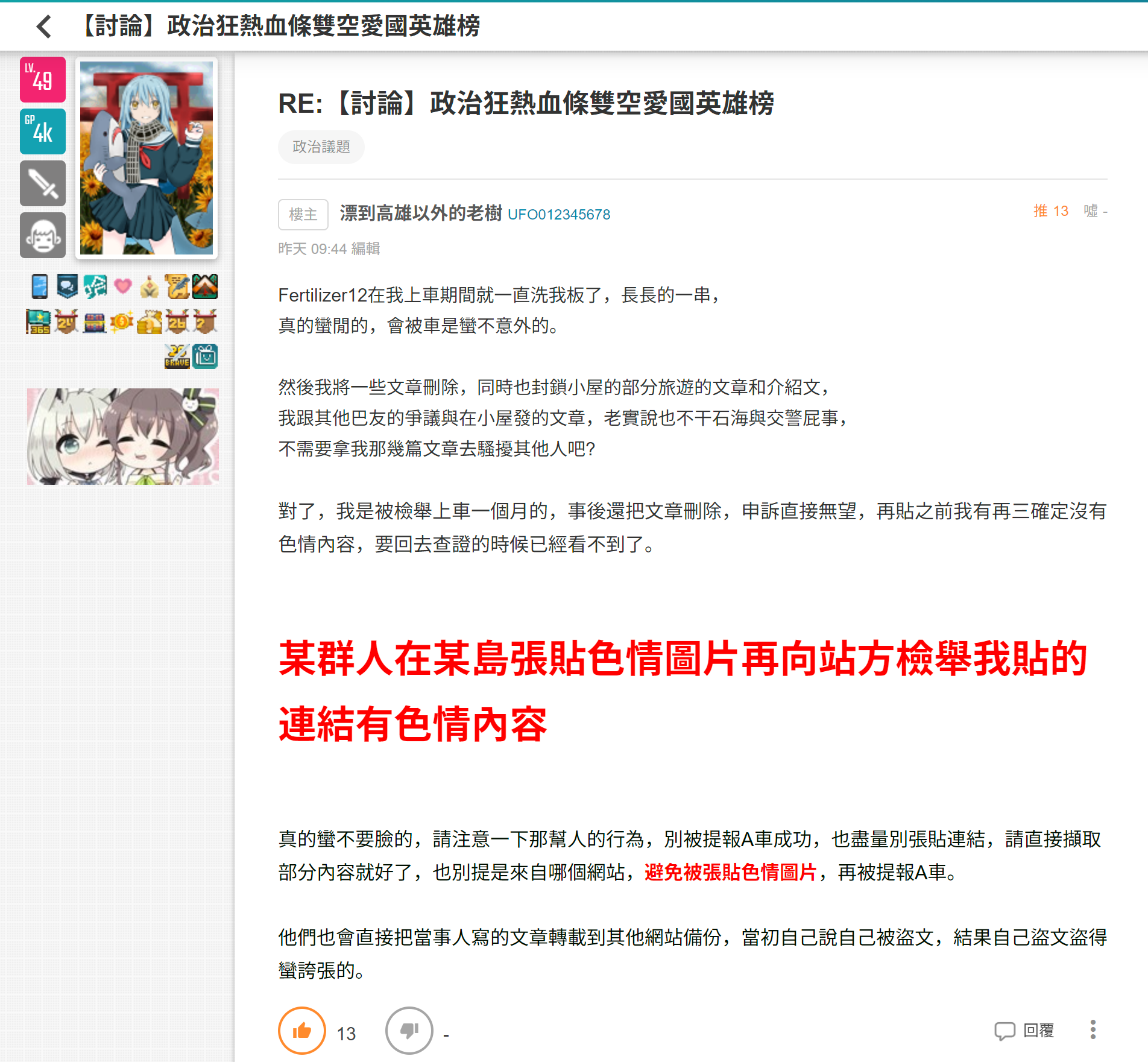Image resolution: width=1148 pixels, height=1062 pixels.
Task: Click the grey character face icon
Action: (43, 235)
